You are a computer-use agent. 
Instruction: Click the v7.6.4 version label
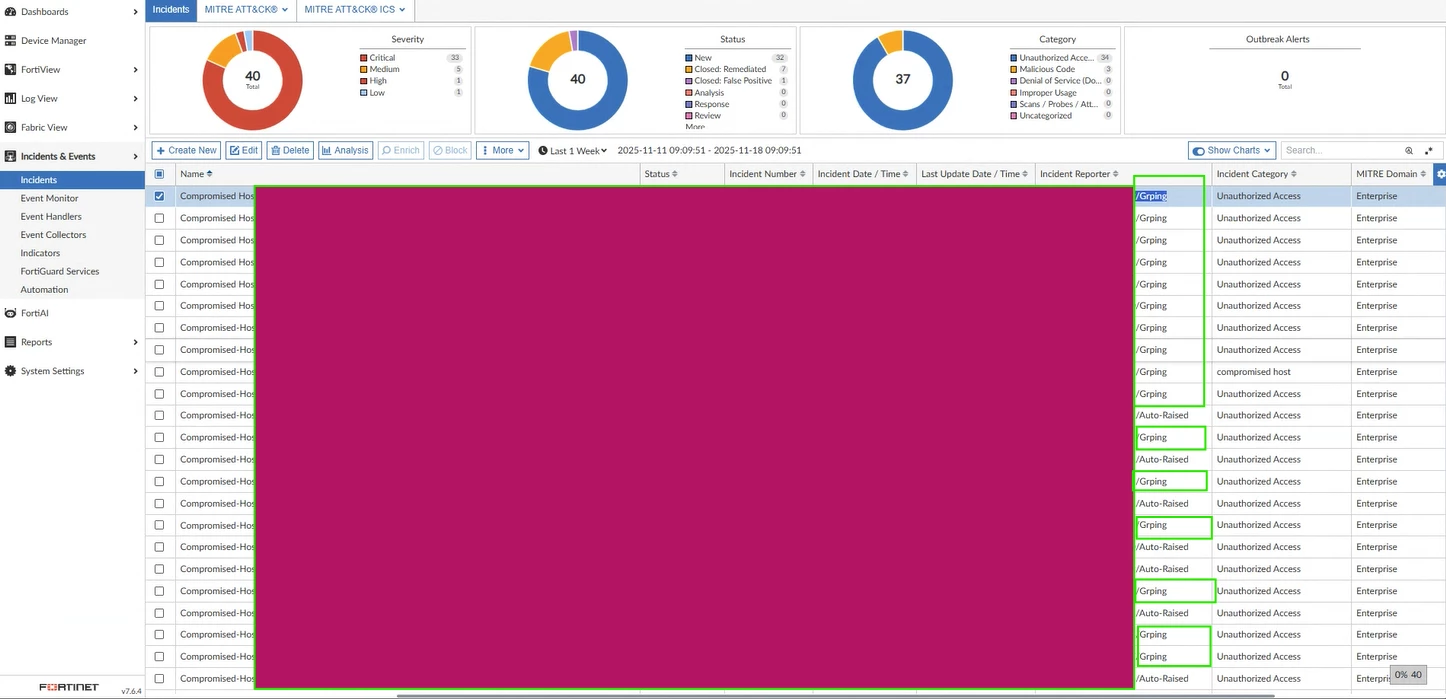pyautogui.click(x=131, y=690)
